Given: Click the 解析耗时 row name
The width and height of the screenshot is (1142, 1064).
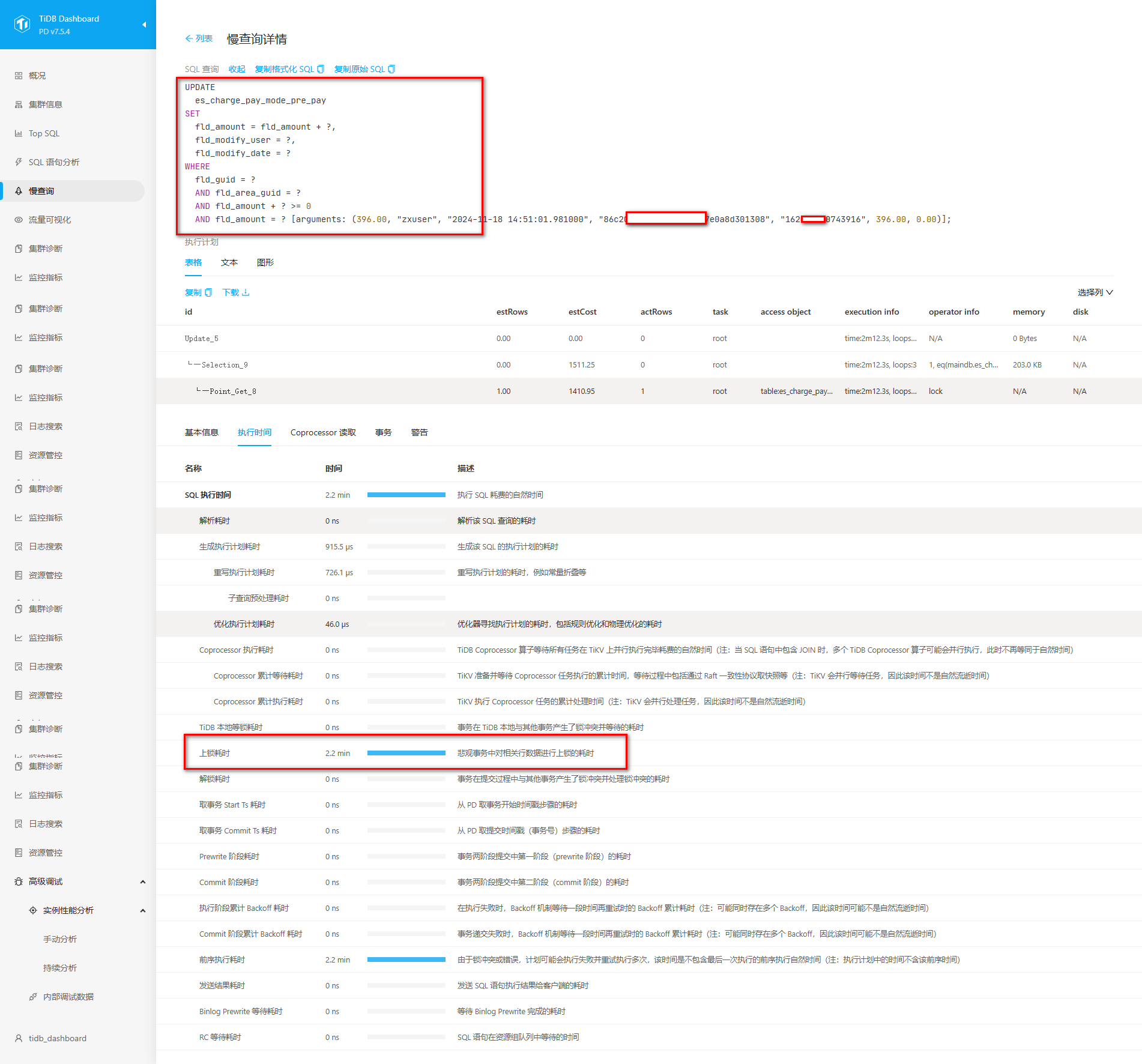Looking at the screenshot, I should (214, 521).
